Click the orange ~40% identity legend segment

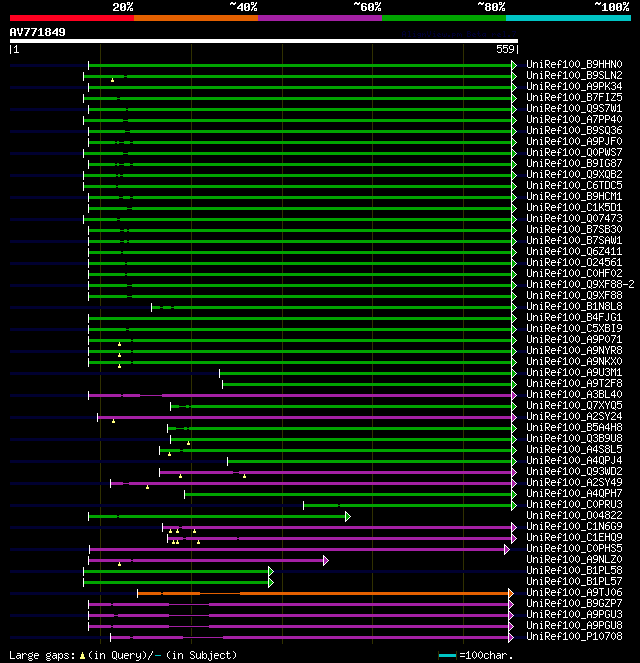coord(196,18)
